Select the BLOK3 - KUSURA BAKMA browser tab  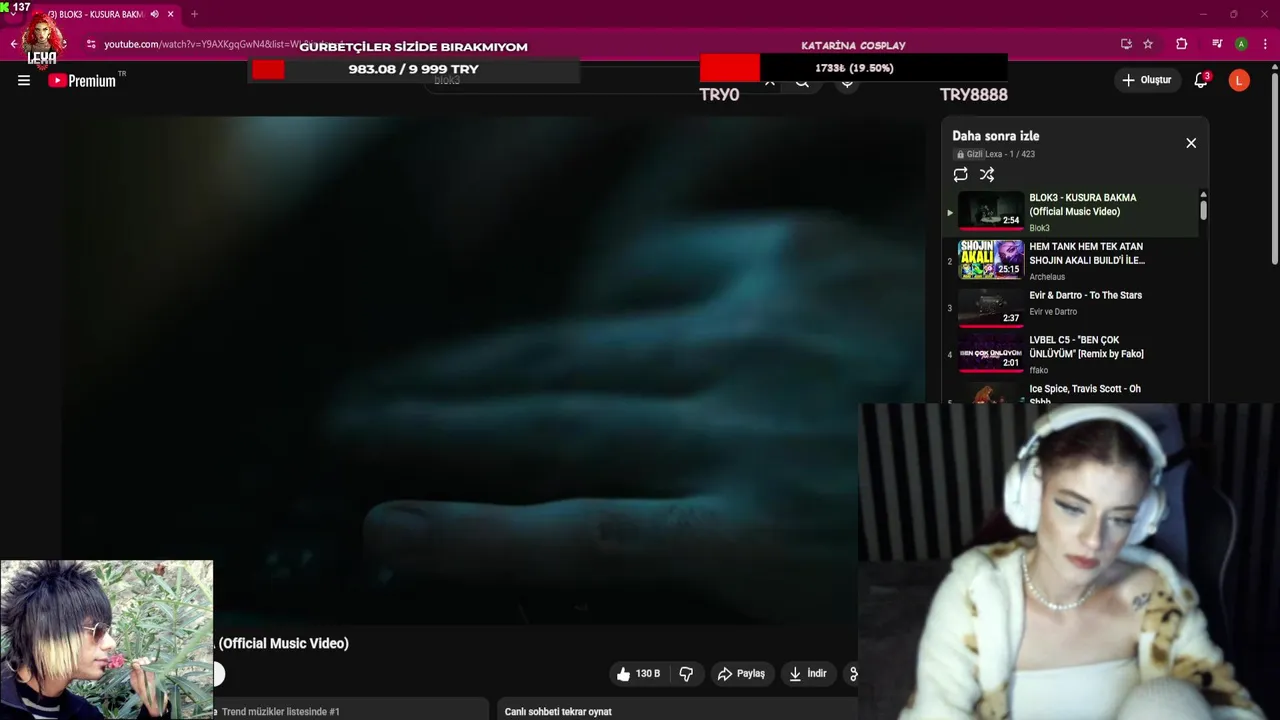click(96, 14)
